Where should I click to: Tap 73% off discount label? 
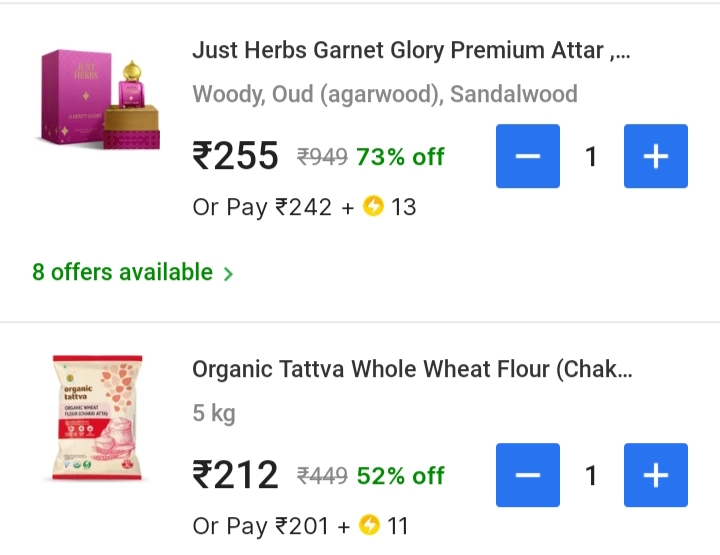tap(400, 157)
